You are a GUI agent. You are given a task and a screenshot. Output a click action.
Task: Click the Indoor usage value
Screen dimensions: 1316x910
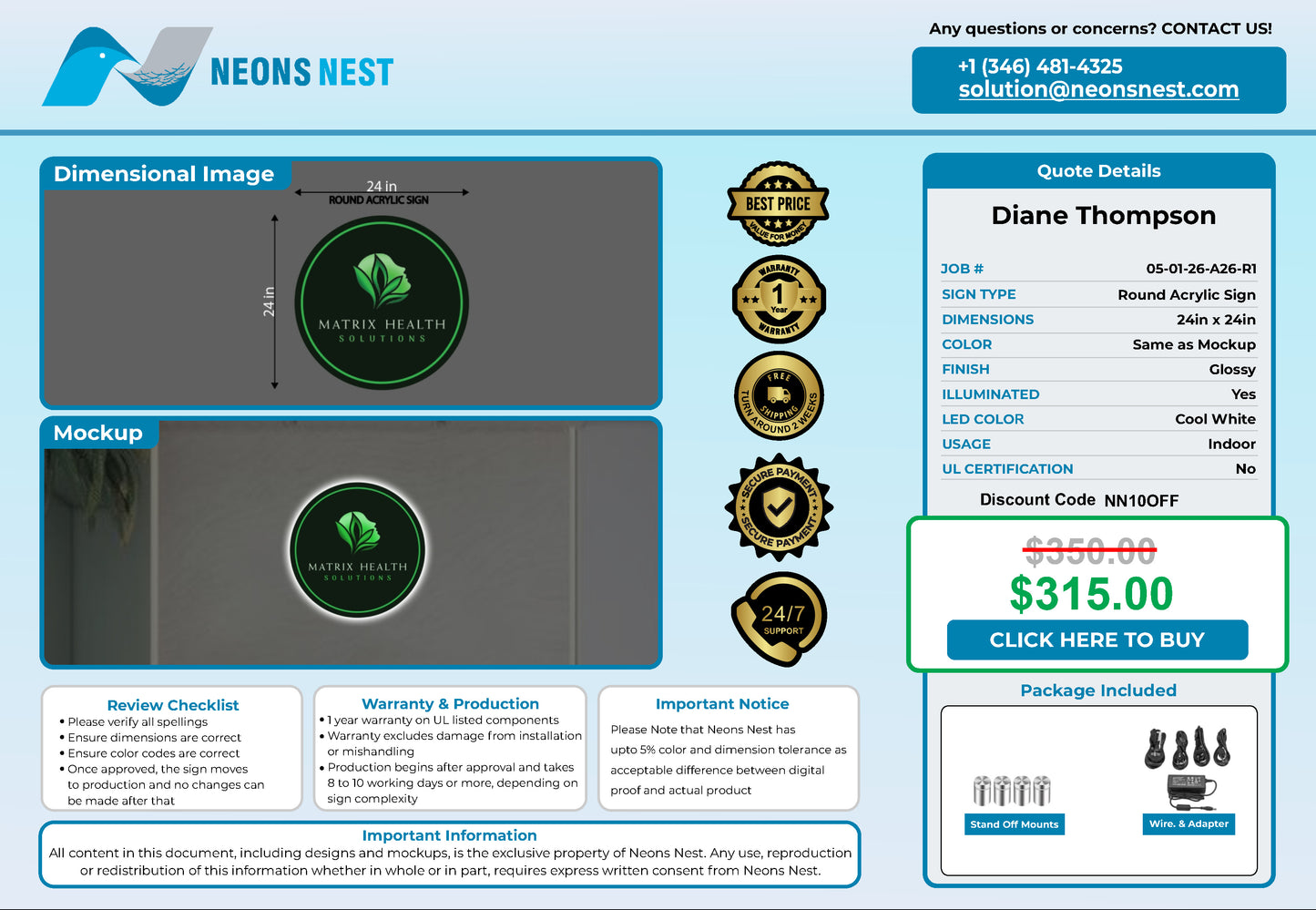pyautogui.click(x=1231, y=444)
